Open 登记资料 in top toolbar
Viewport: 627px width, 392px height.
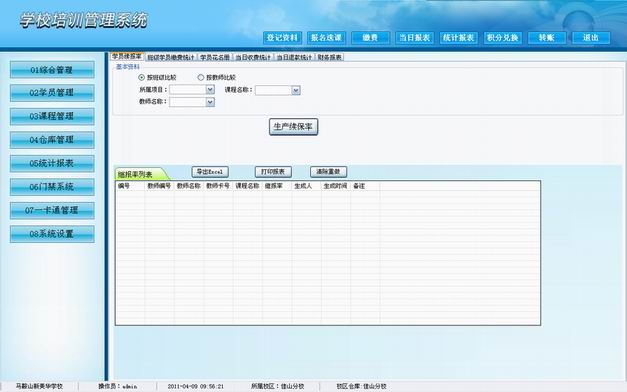tap(282, 38)
